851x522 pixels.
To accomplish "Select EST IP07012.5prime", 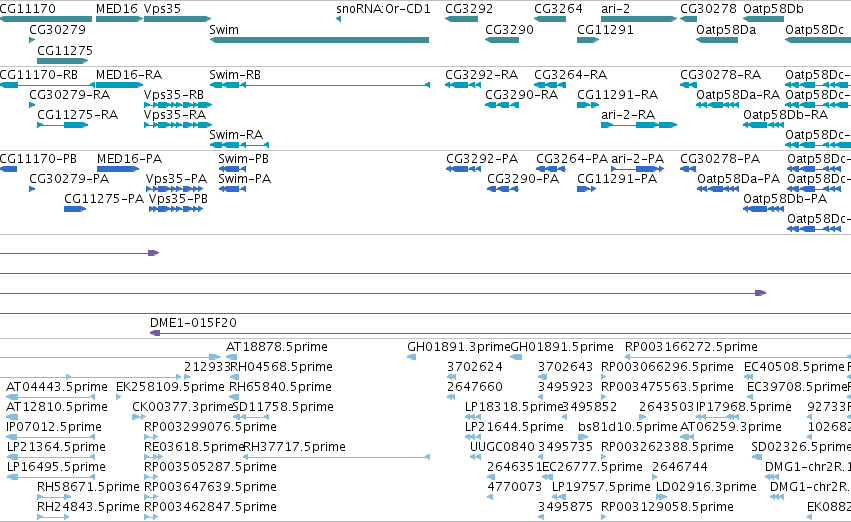I will tap(54, 427).
